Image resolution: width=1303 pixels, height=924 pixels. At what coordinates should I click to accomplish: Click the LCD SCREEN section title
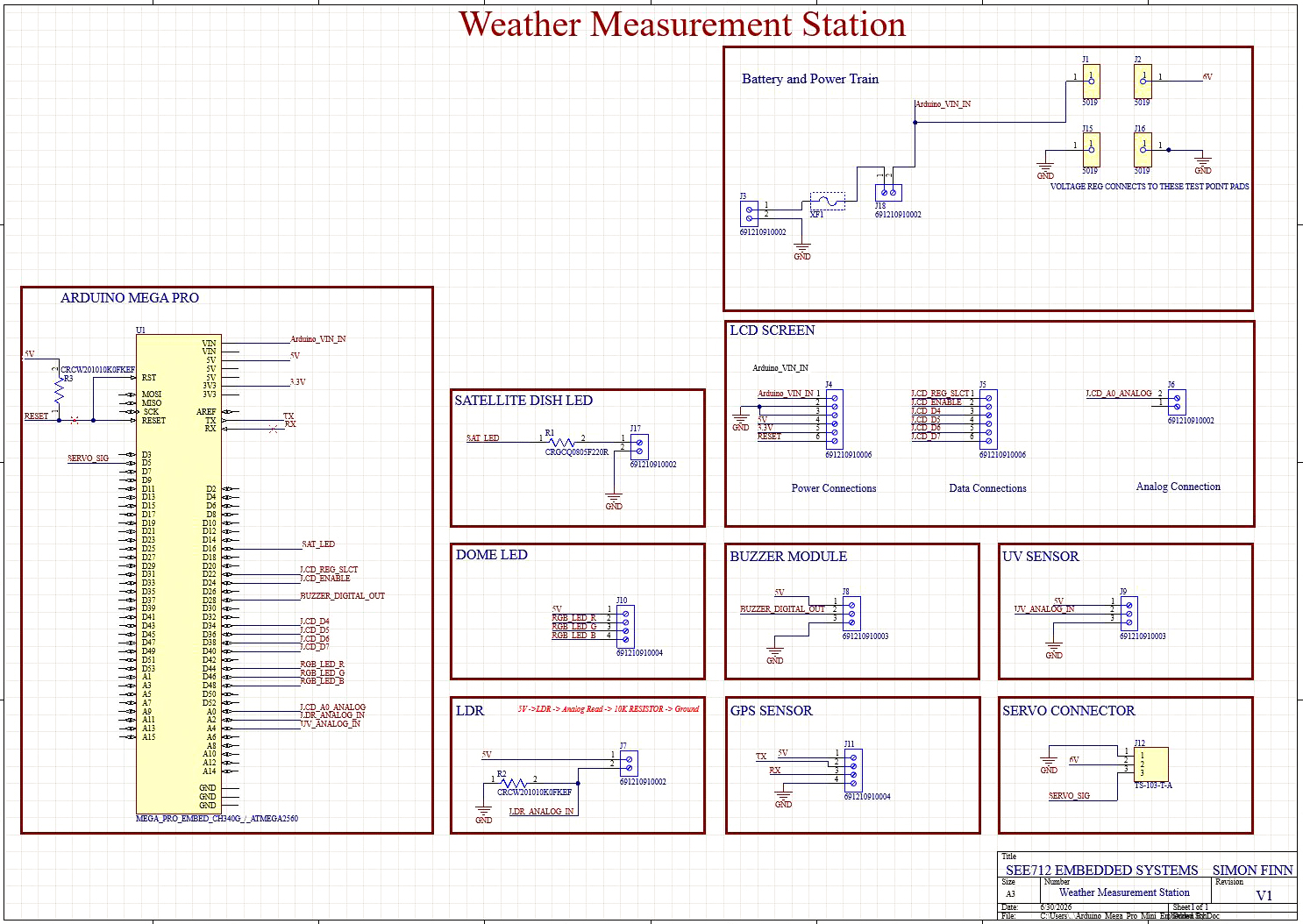pos(773,331)
